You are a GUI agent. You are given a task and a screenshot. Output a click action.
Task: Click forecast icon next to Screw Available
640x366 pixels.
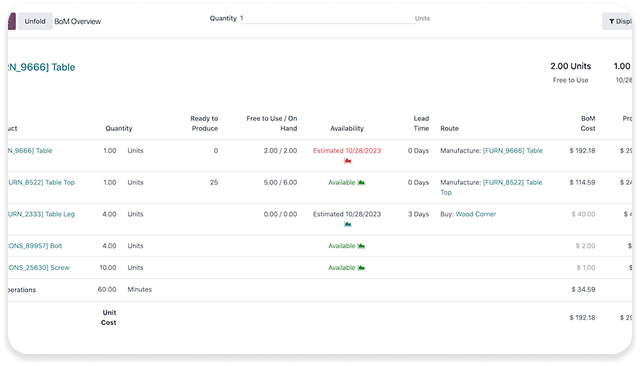361,268
